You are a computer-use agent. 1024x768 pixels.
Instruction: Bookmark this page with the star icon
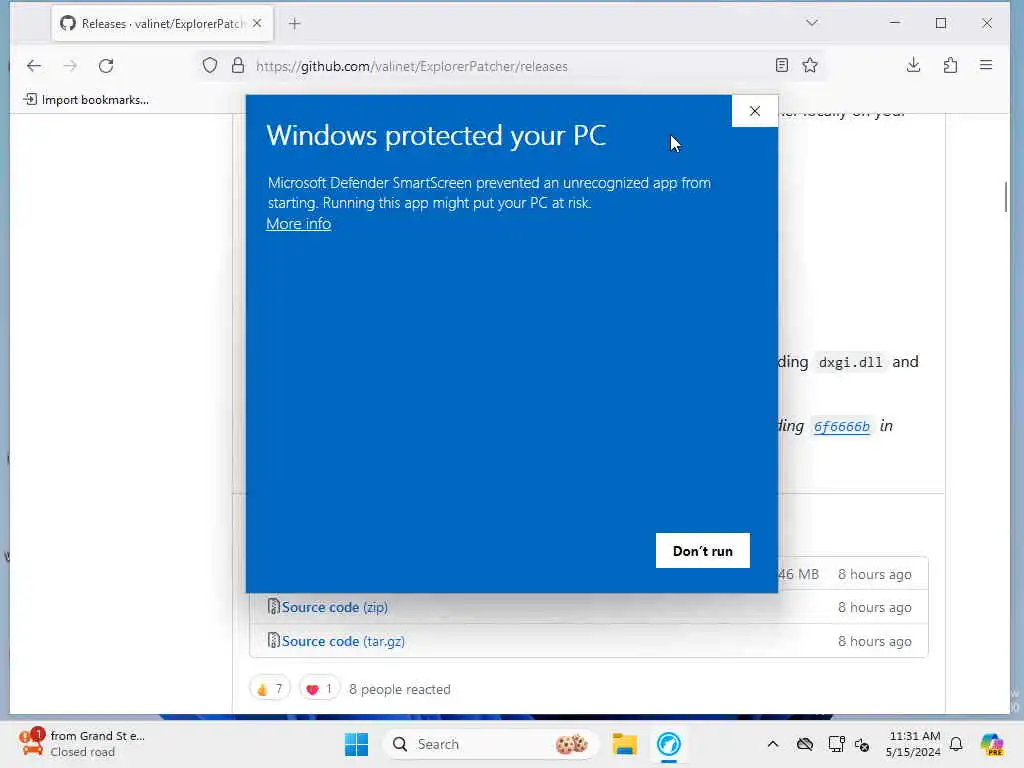810,65
